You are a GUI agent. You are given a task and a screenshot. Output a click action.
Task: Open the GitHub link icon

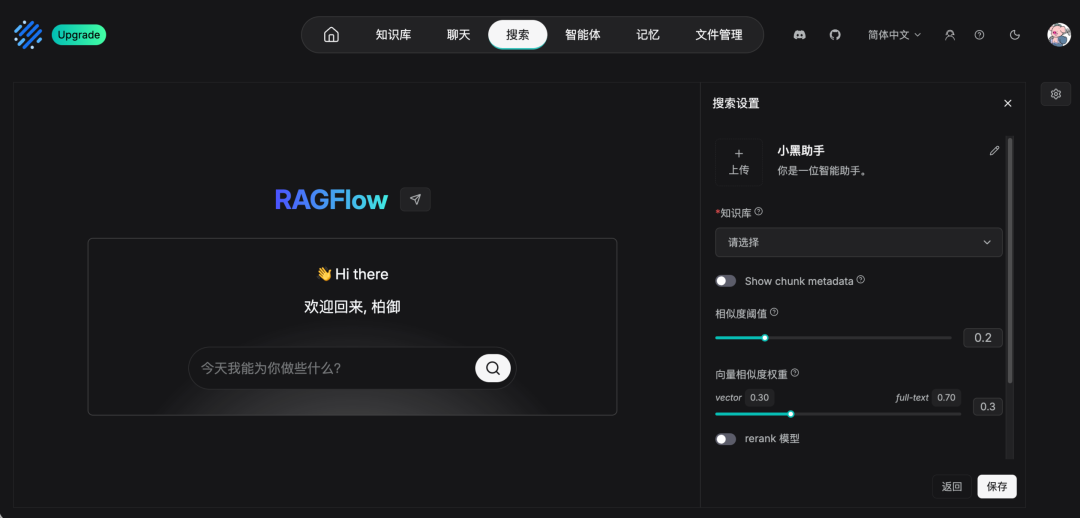pos(835,34)
